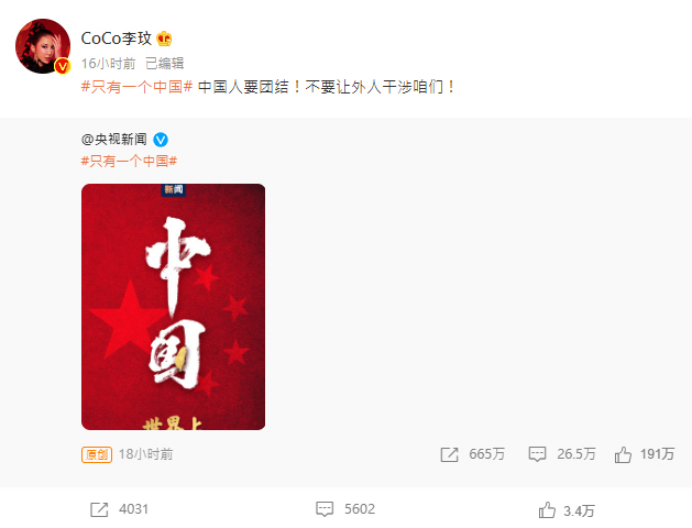Like the post showing 3.4万 likes
The image size is (692, 528).
547,510
